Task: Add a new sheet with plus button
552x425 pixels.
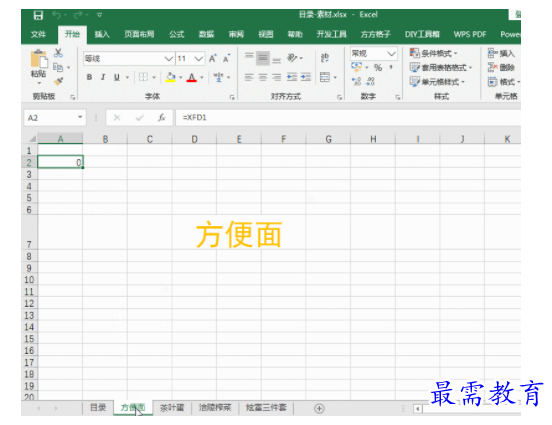Action: pos(319,408)
